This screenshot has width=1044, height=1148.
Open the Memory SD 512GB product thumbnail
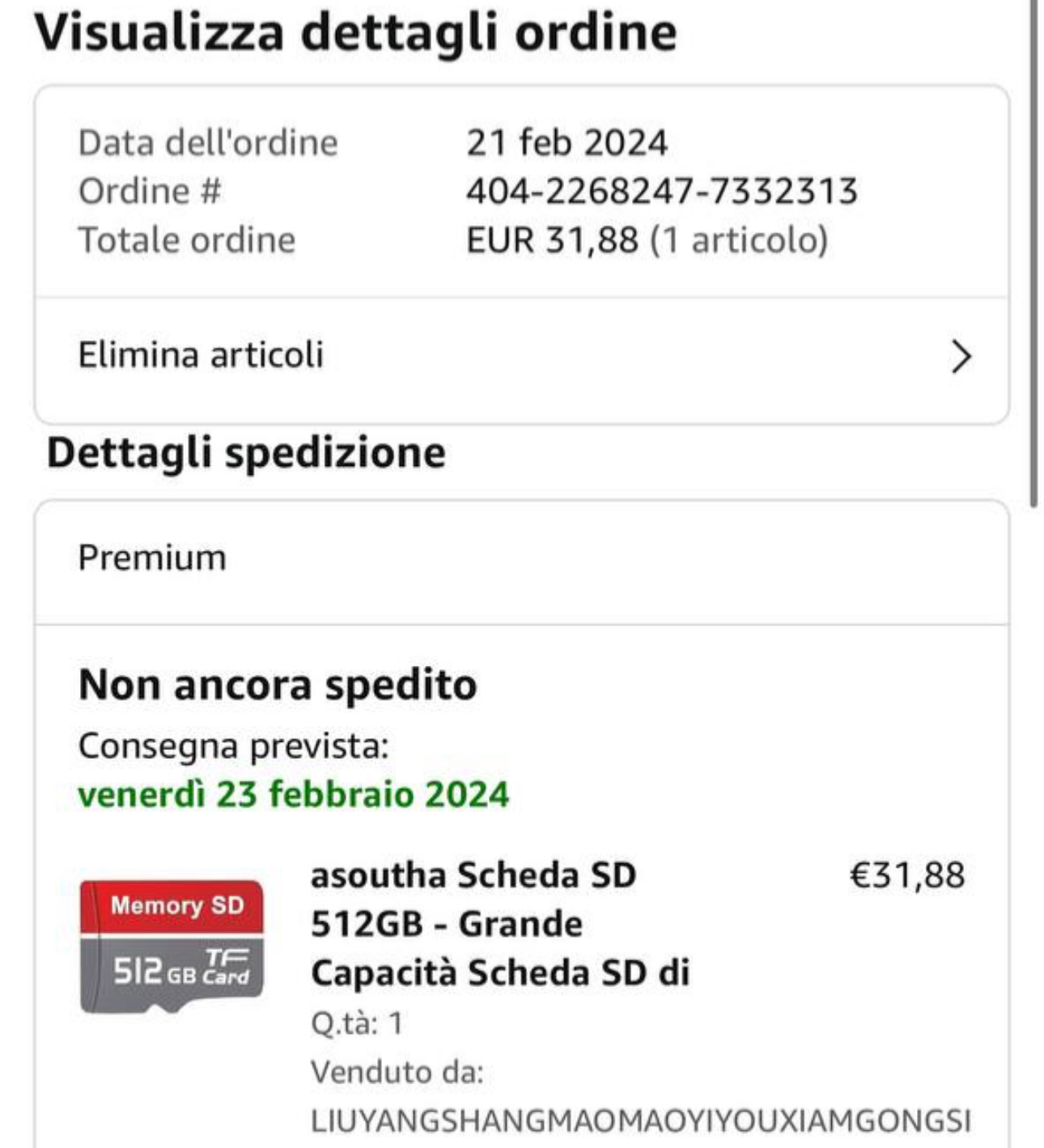click(x=172, y=946)
